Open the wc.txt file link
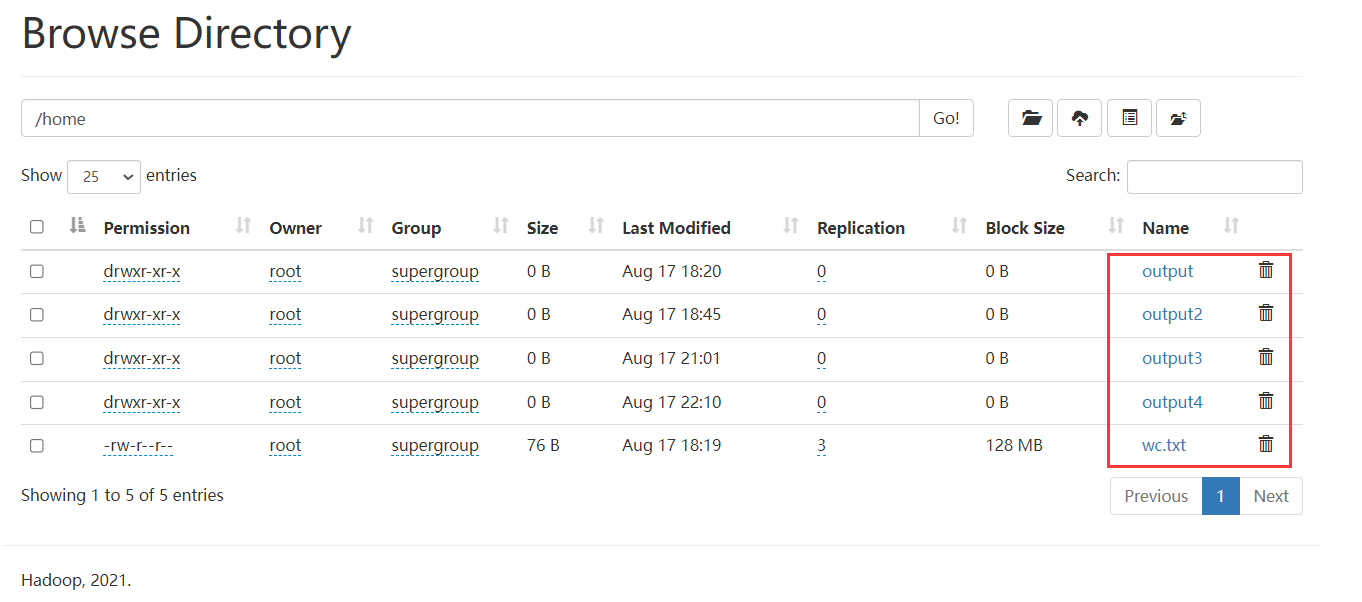 click(1164, 445)
